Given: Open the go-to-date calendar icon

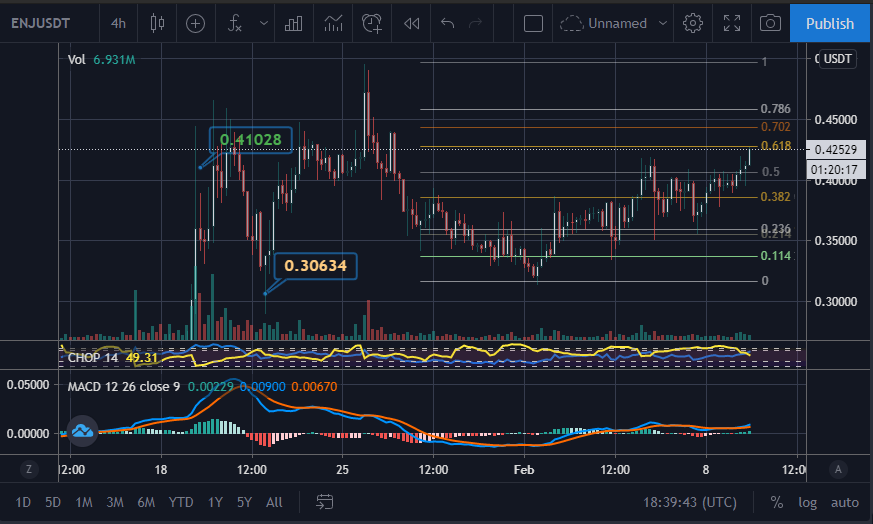Looking at the screenshot, I should click(x=325, y=502).
